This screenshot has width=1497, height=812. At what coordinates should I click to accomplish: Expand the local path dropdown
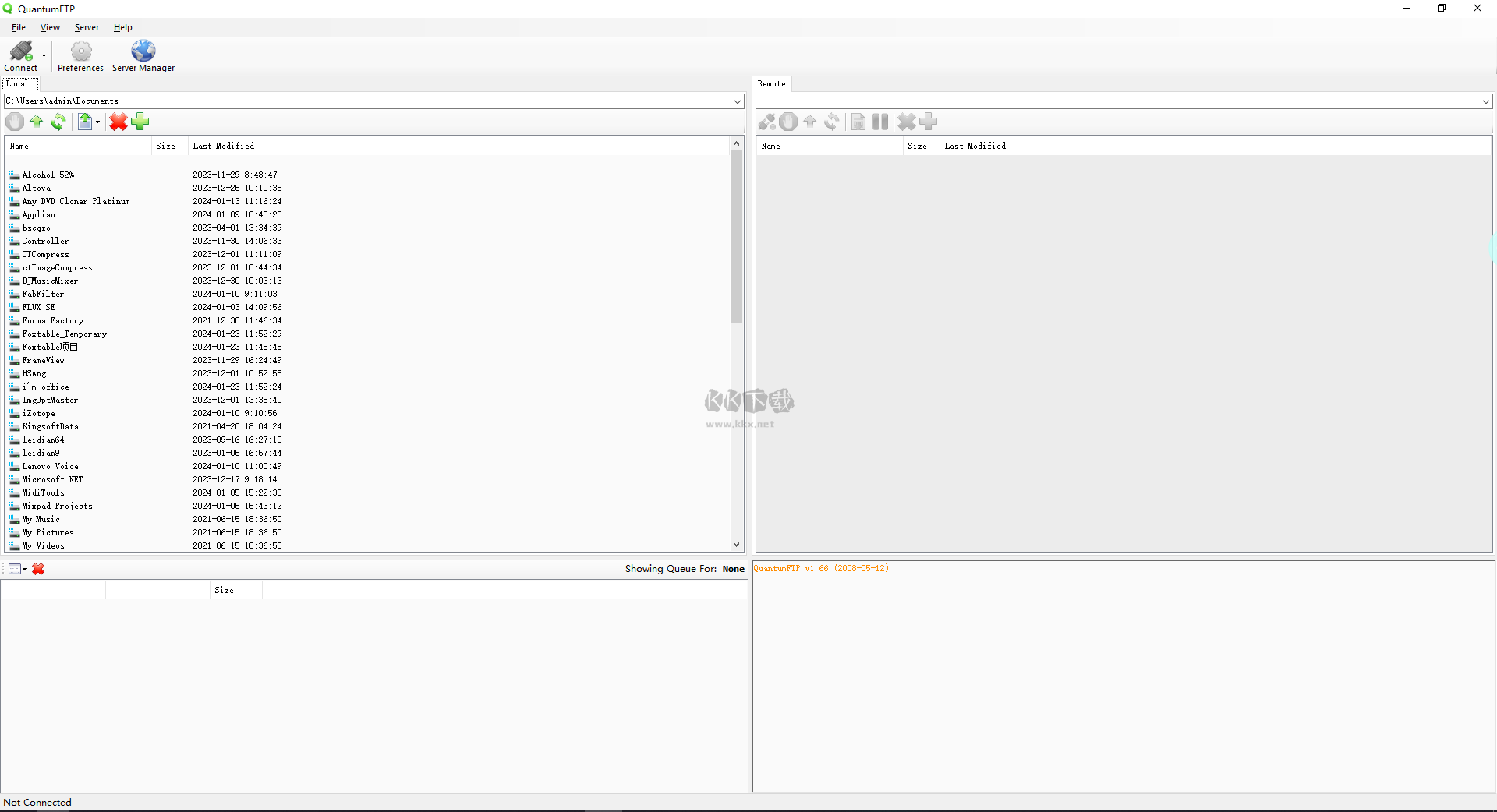click(x=737, y=101)
